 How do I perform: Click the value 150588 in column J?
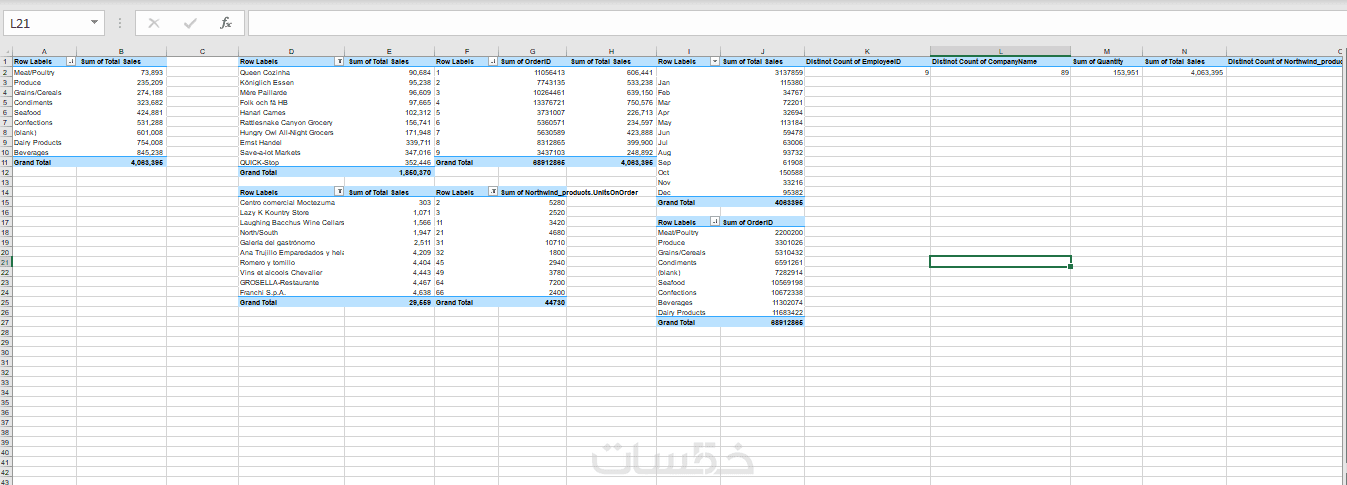[x=762, y=172]
